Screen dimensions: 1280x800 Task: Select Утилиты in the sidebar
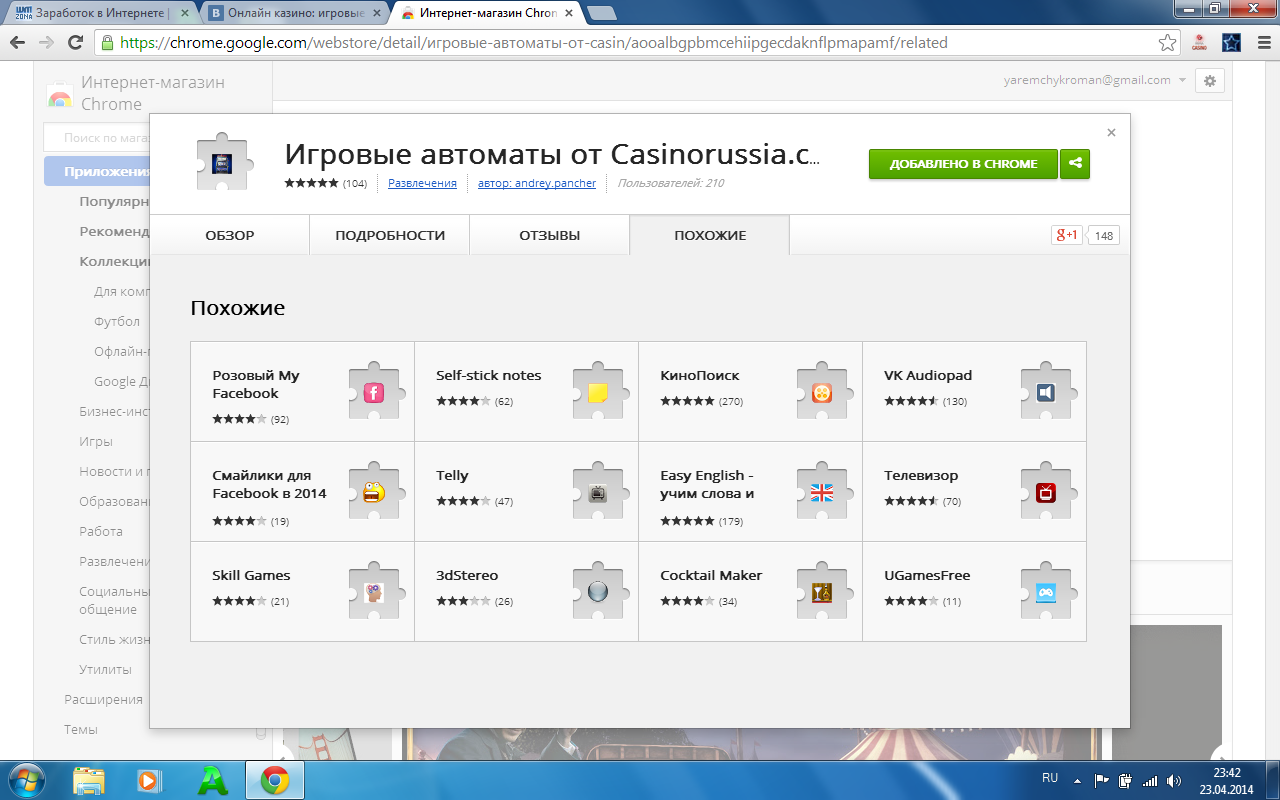[105, 669]
